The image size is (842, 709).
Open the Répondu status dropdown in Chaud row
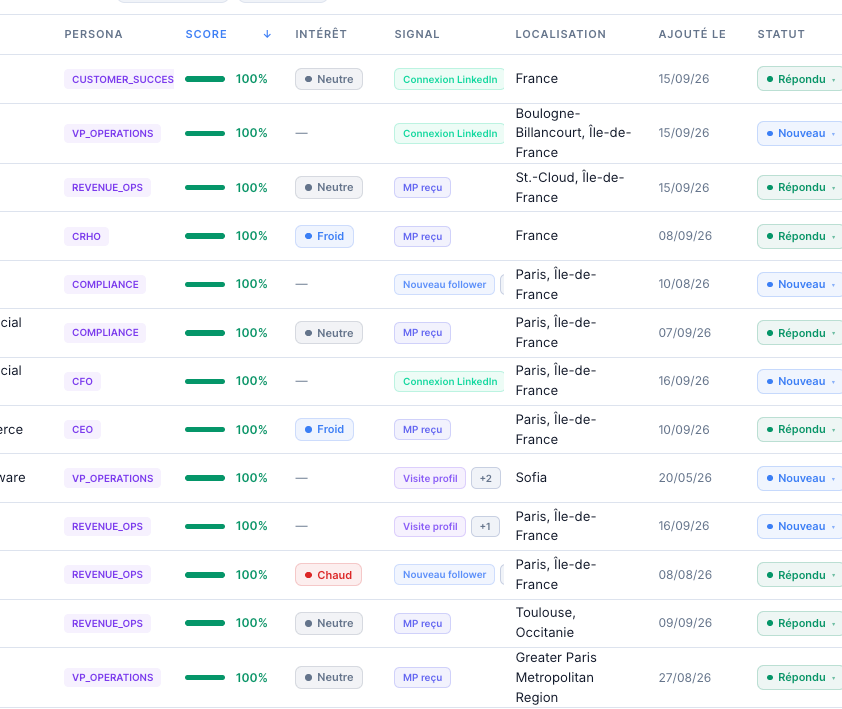(x=800, y=575)
